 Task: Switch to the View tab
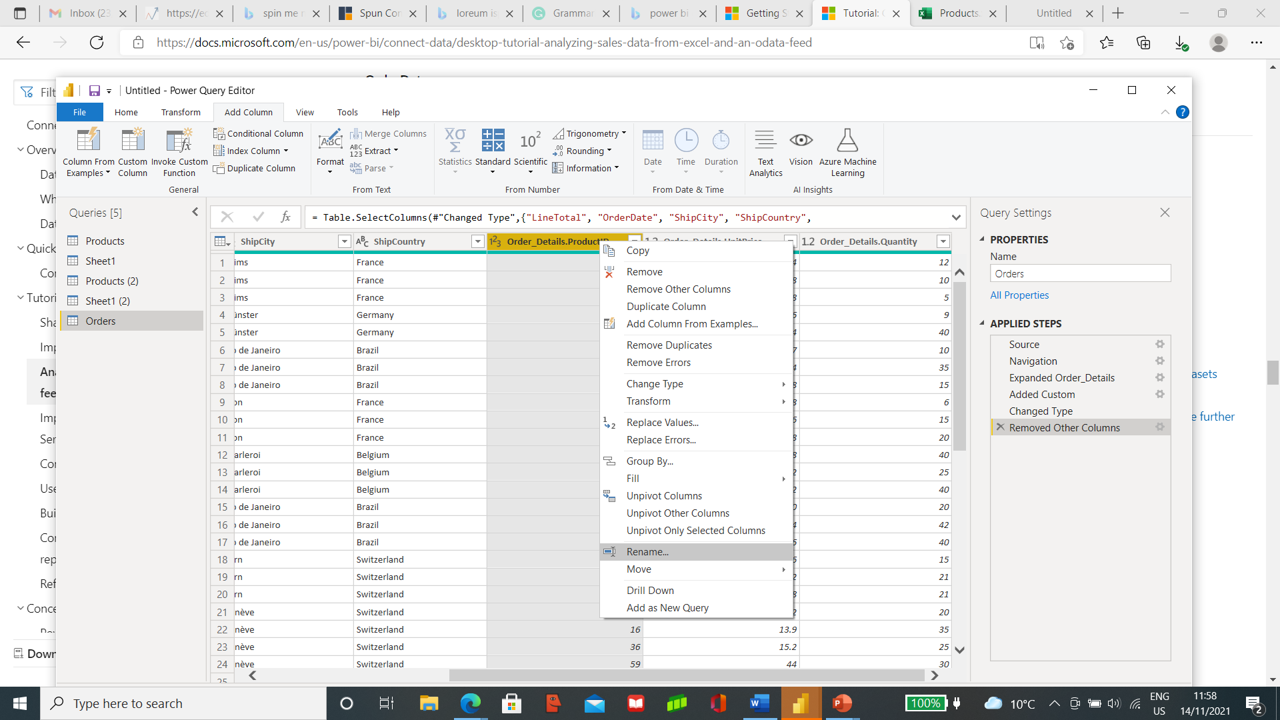coord(305,112)
